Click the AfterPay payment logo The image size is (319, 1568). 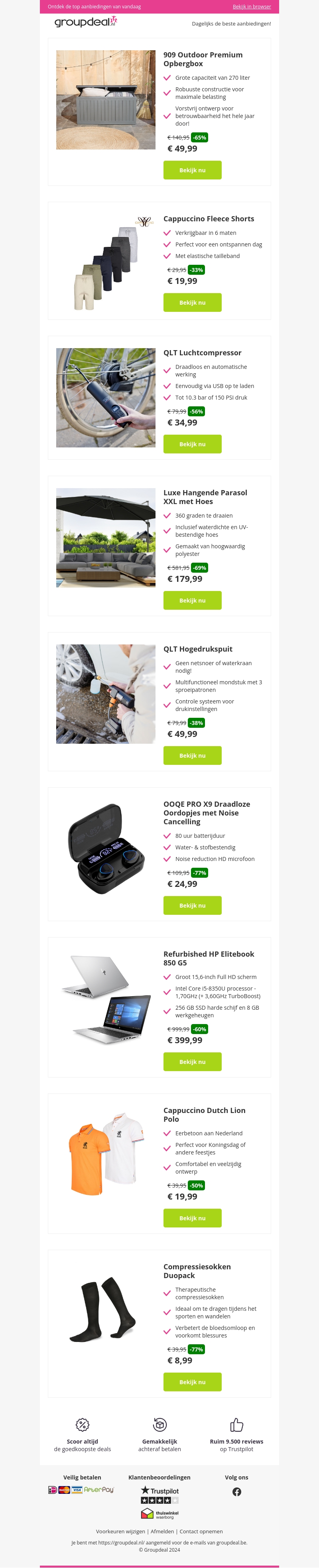(98, 1489)
